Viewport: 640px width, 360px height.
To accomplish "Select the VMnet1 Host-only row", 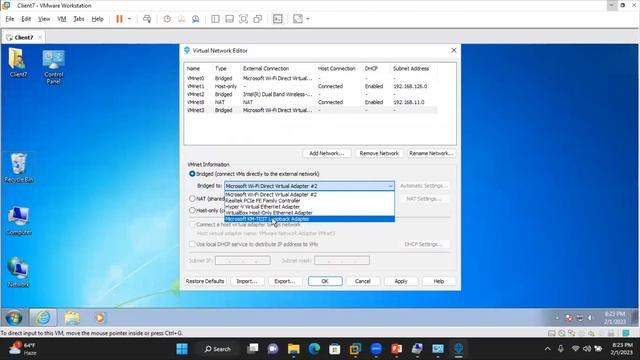I will pyautogui.click(x=311, y=86).
